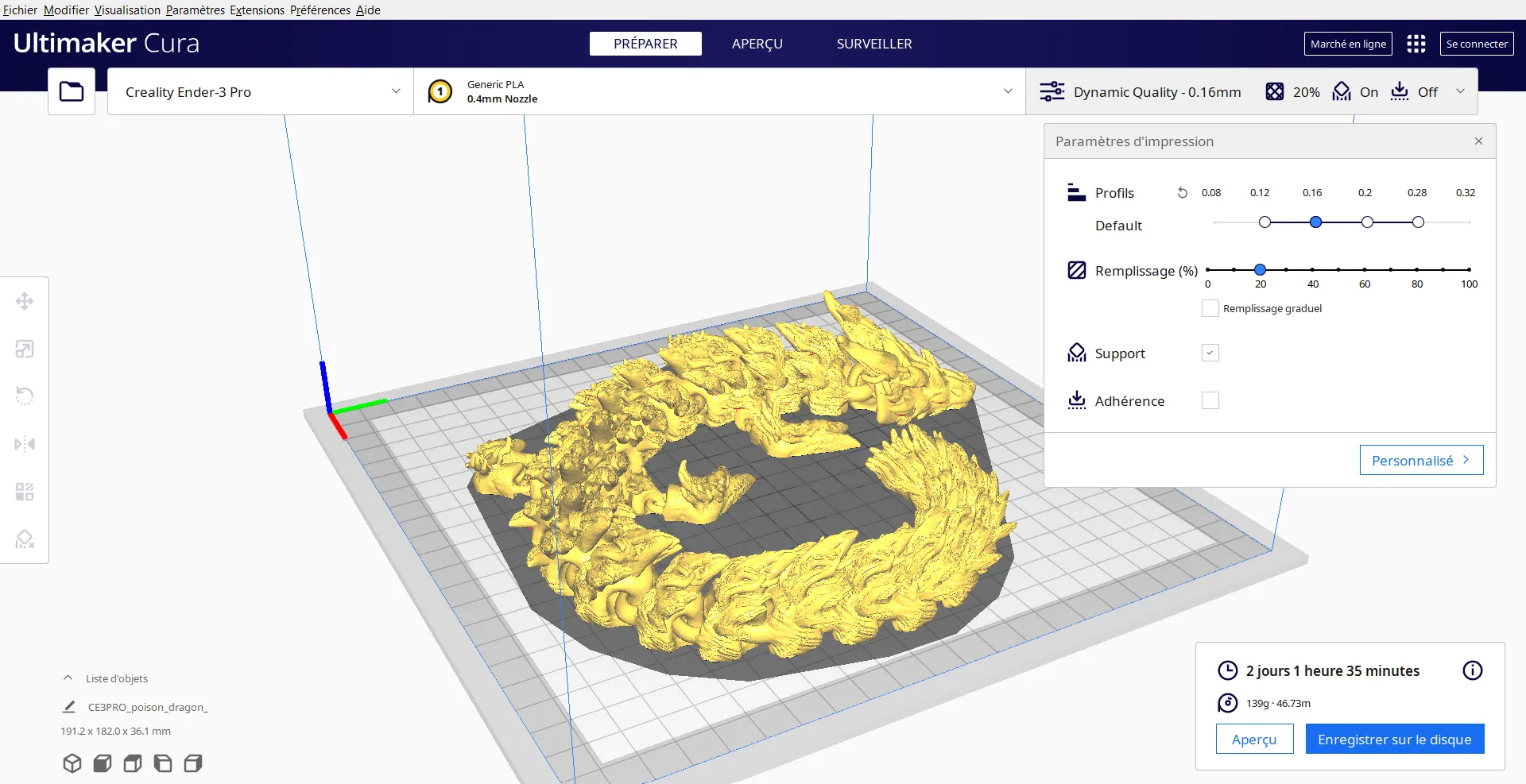Reset profile with the revert arrow icon
The image size is (1526, 784).
1183,193
